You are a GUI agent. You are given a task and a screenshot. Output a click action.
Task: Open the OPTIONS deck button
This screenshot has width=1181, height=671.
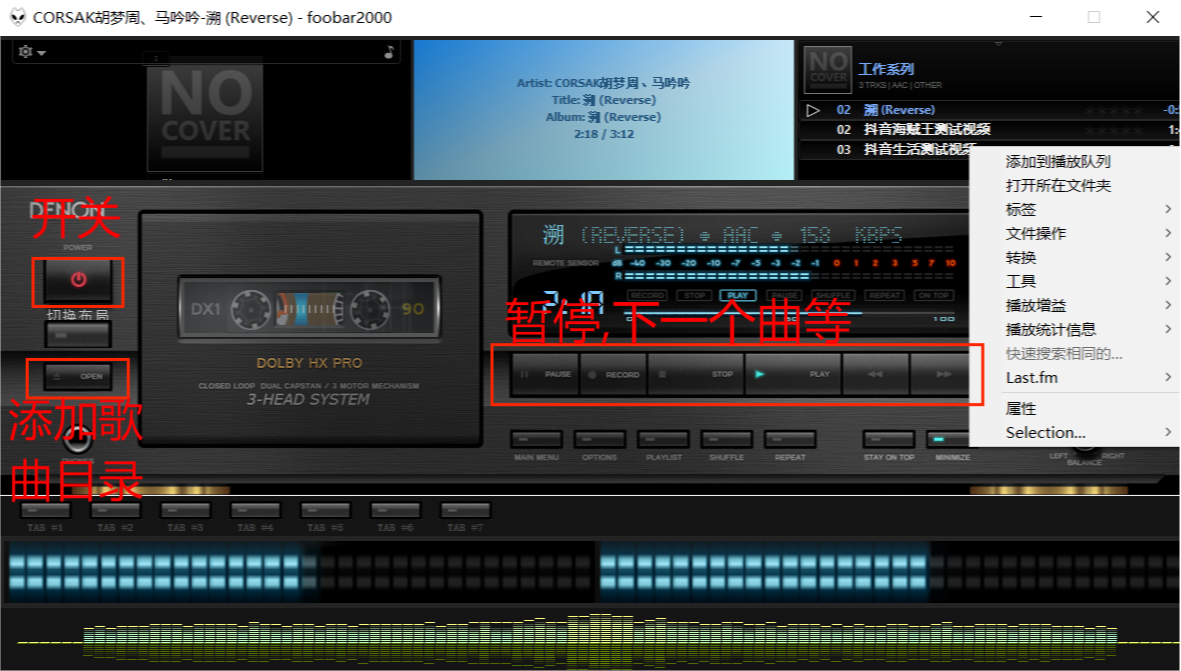click(600, 439)
